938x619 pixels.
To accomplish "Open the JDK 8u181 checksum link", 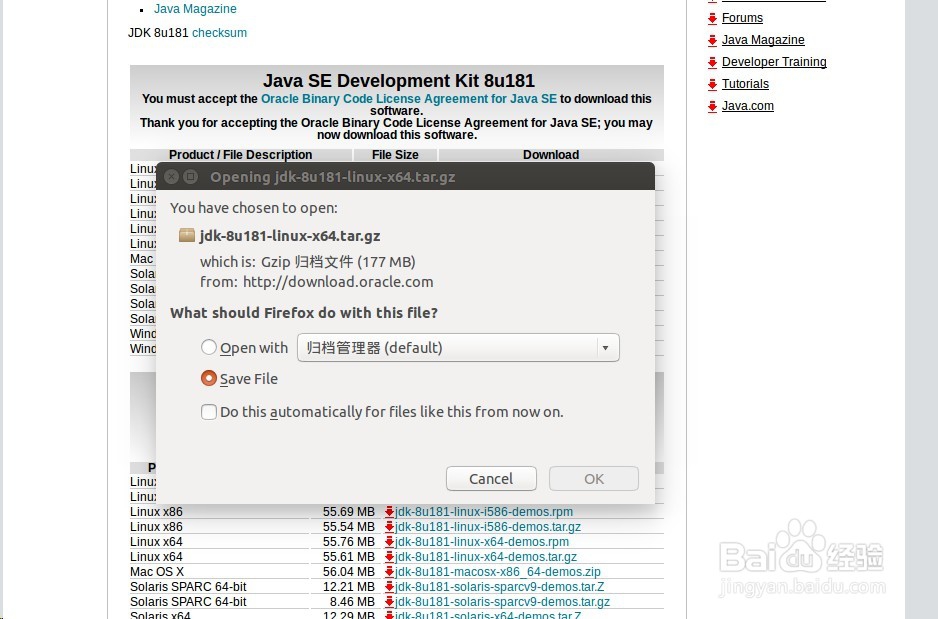I will [220, 33].
